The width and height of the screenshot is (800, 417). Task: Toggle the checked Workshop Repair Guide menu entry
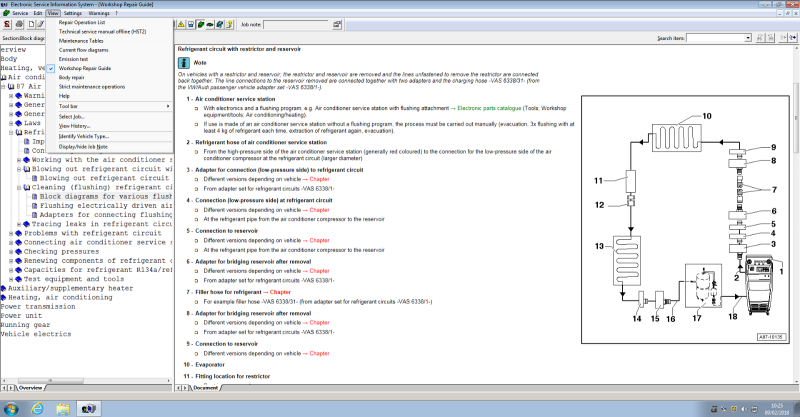tap(84, 68)
